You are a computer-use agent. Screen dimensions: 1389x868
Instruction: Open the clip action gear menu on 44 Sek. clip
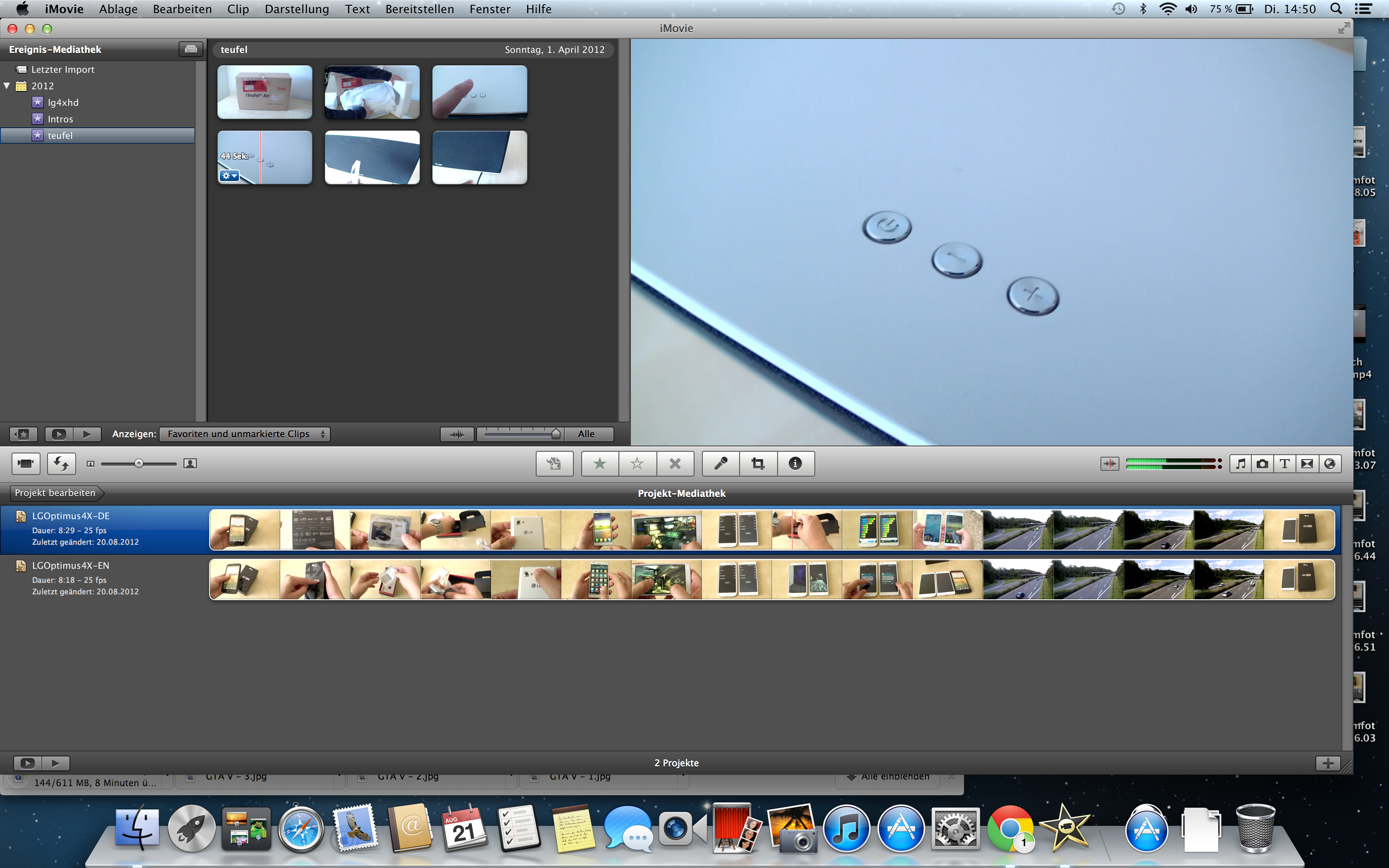(x=229, y=176)
